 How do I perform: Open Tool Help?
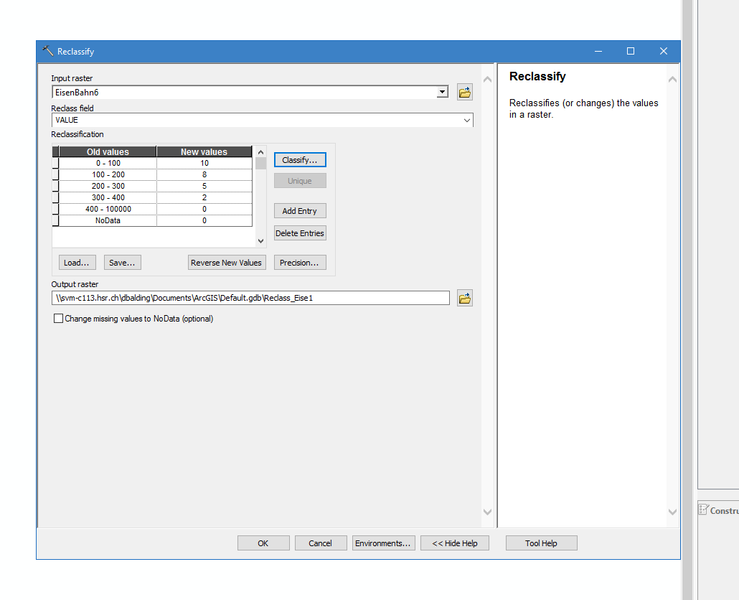[x=541, y=543]
